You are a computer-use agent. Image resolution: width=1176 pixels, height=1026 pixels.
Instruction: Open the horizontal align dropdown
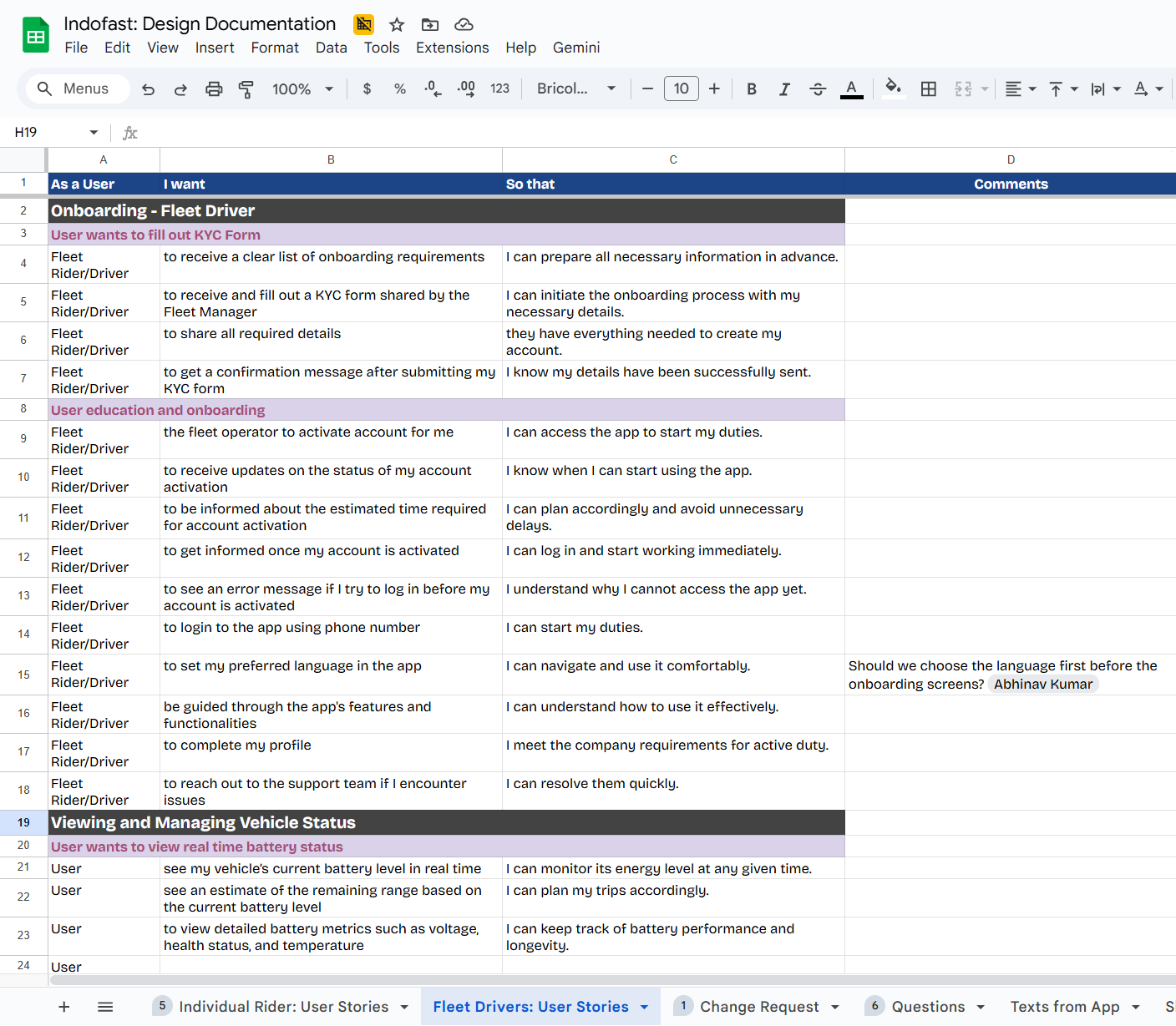1020,89
